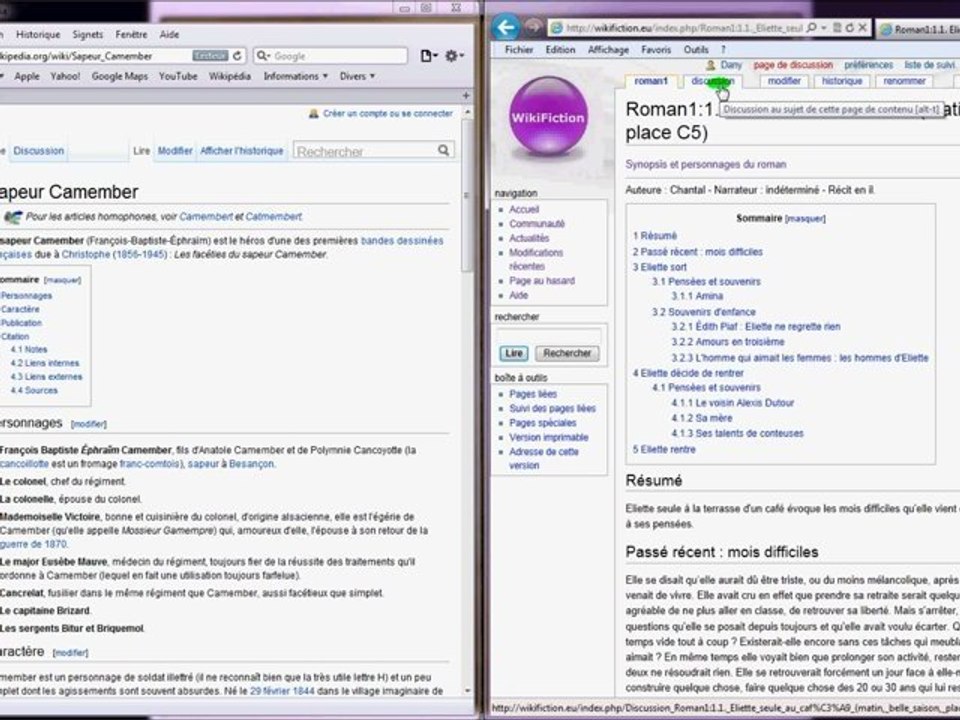Click the search magnifier in the Internet Explorer address bar

click(x=811, y=28)
